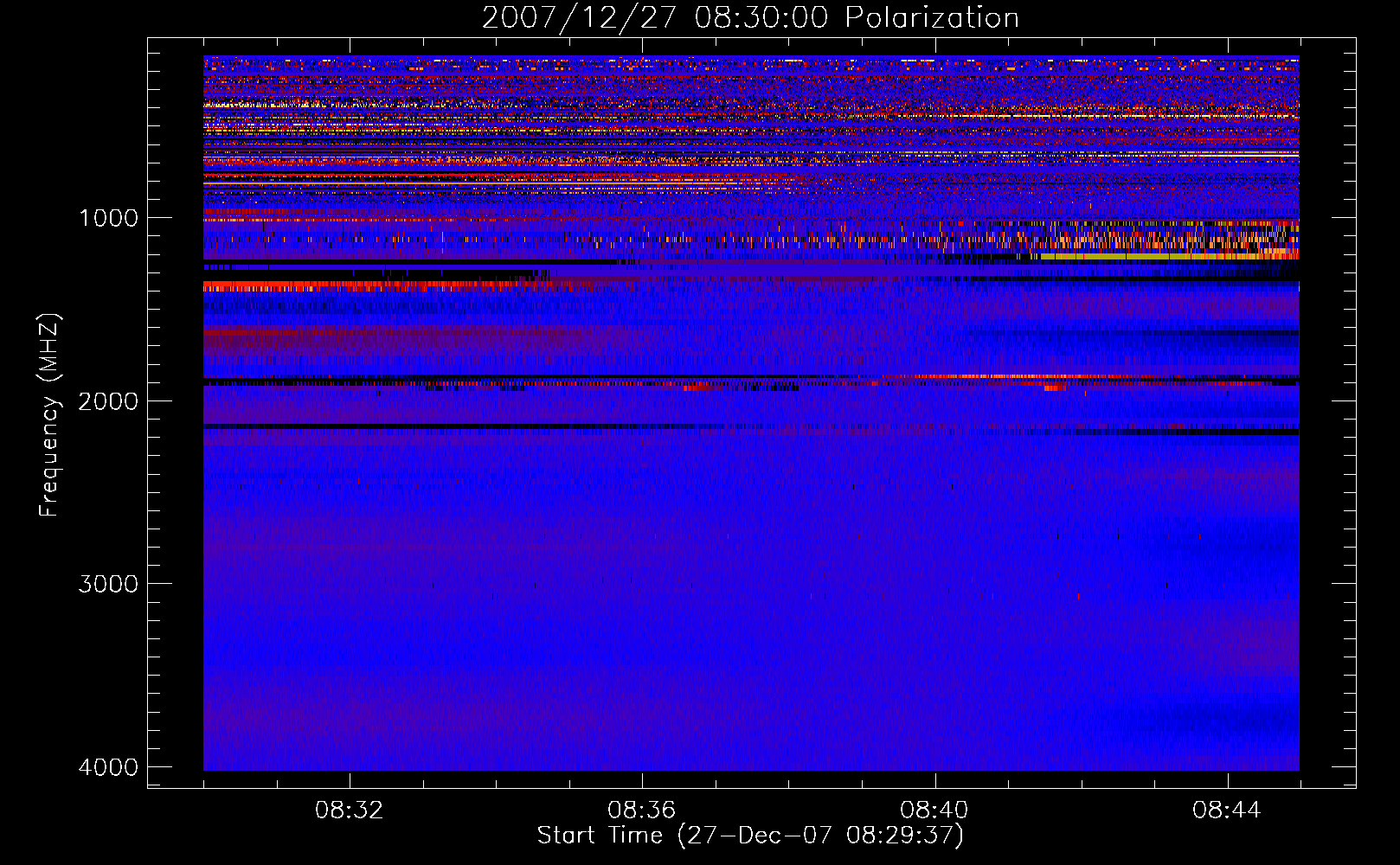The width and height of the screenshot is (1400, 865).
Task: Click the 2000 frequency tick label
Action: coord(109,401)
